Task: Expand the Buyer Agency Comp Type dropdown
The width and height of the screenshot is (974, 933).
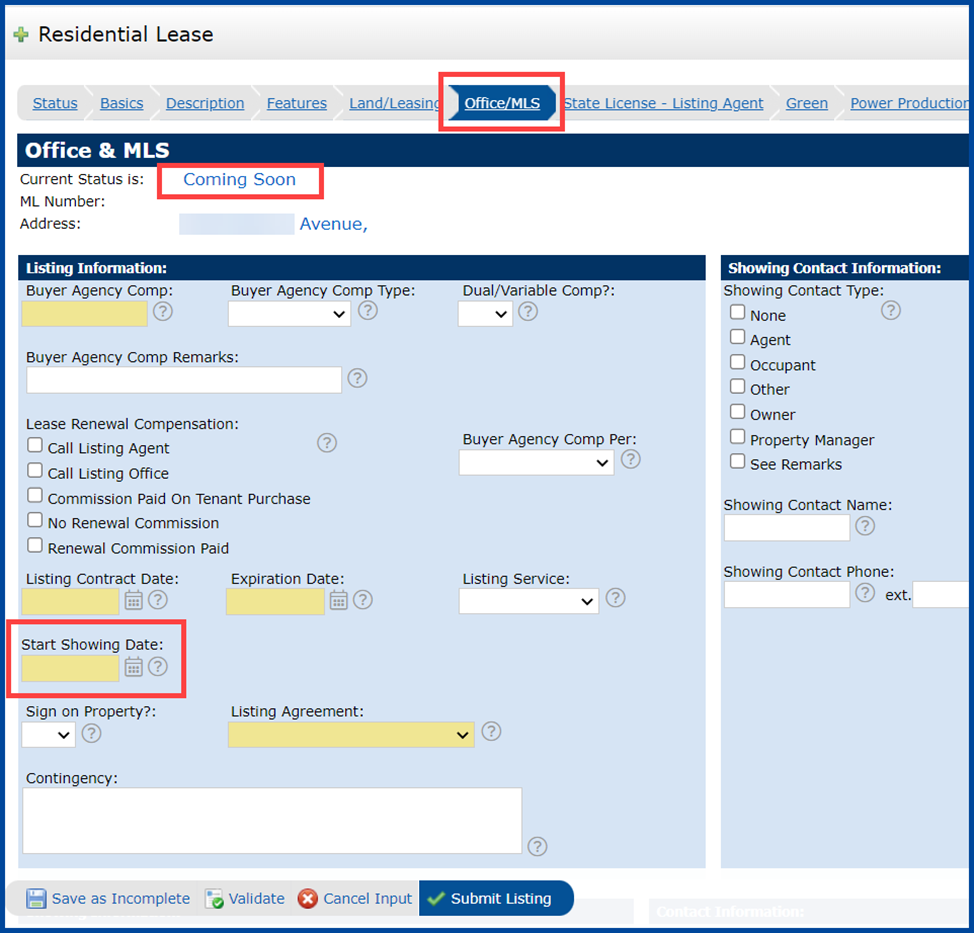Action: click(x=289, y=314)
